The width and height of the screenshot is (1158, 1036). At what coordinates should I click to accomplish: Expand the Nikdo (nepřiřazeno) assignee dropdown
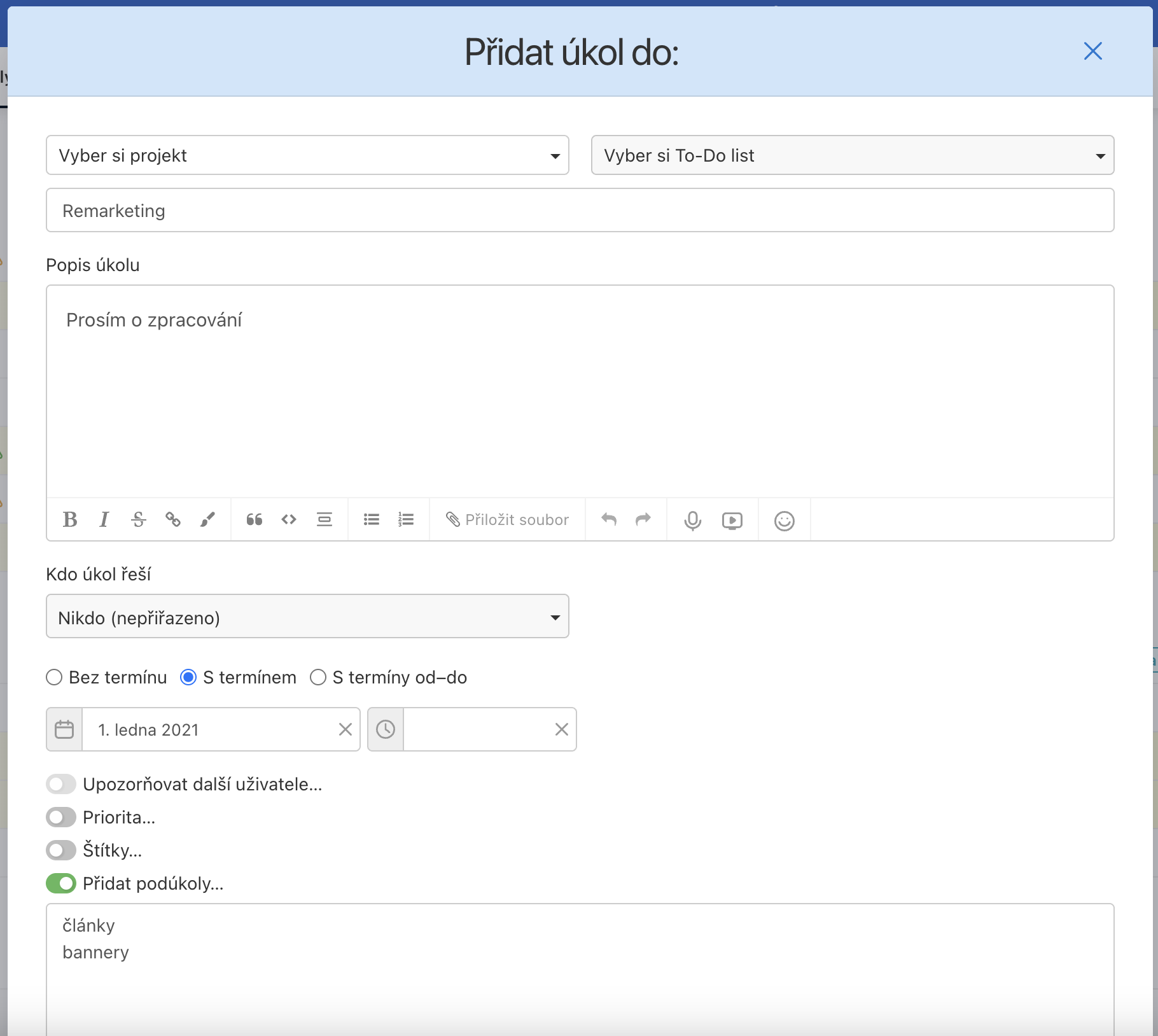[307, 617]
